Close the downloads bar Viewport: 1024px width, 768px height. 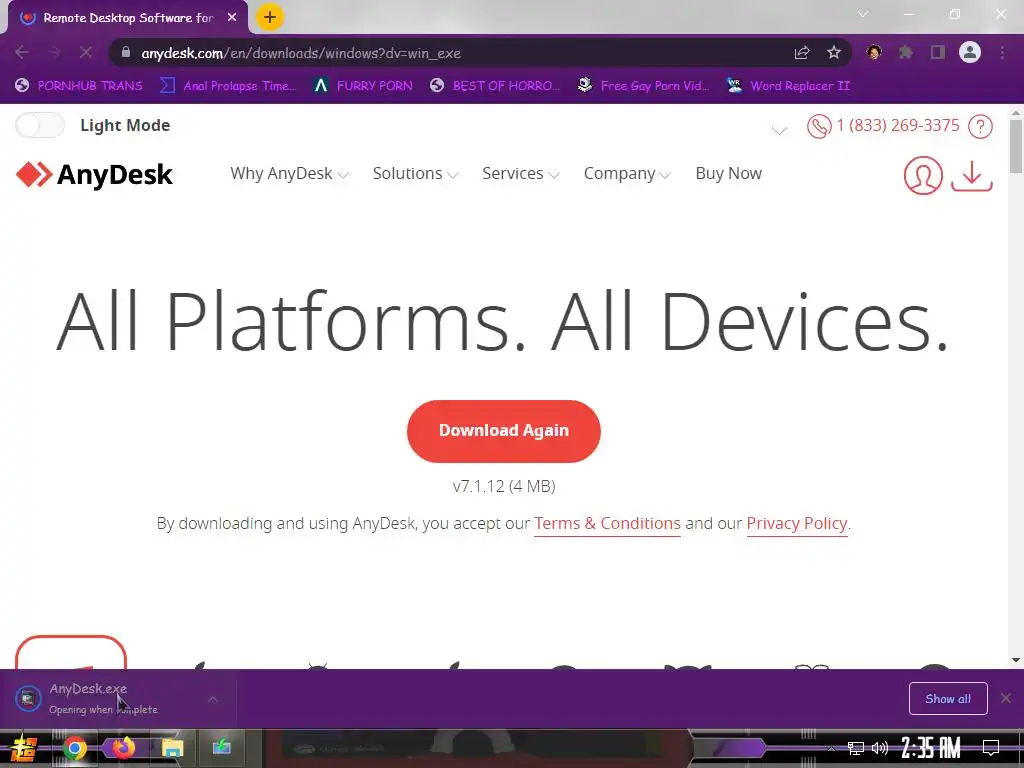pos(1006,699)
